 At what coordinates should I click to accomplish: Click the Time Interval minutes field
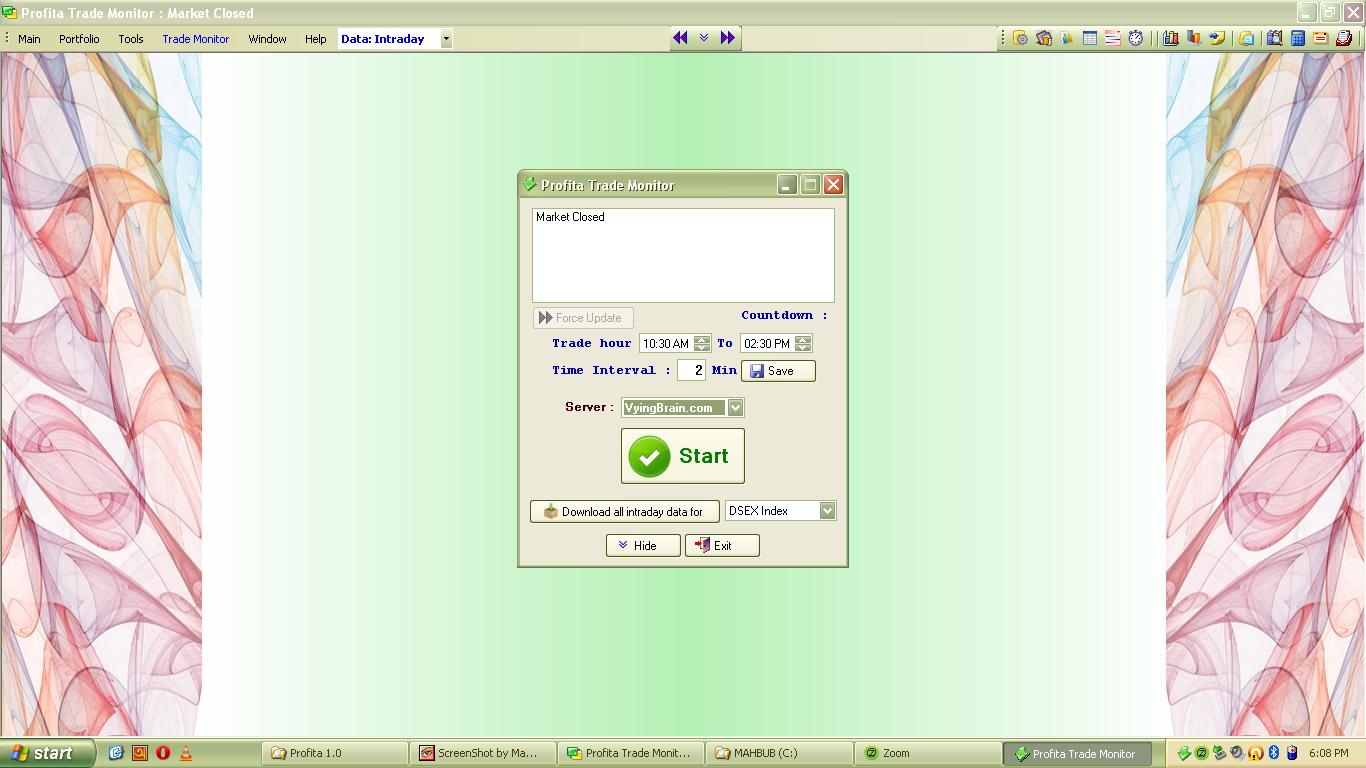[x=691, y=370]
